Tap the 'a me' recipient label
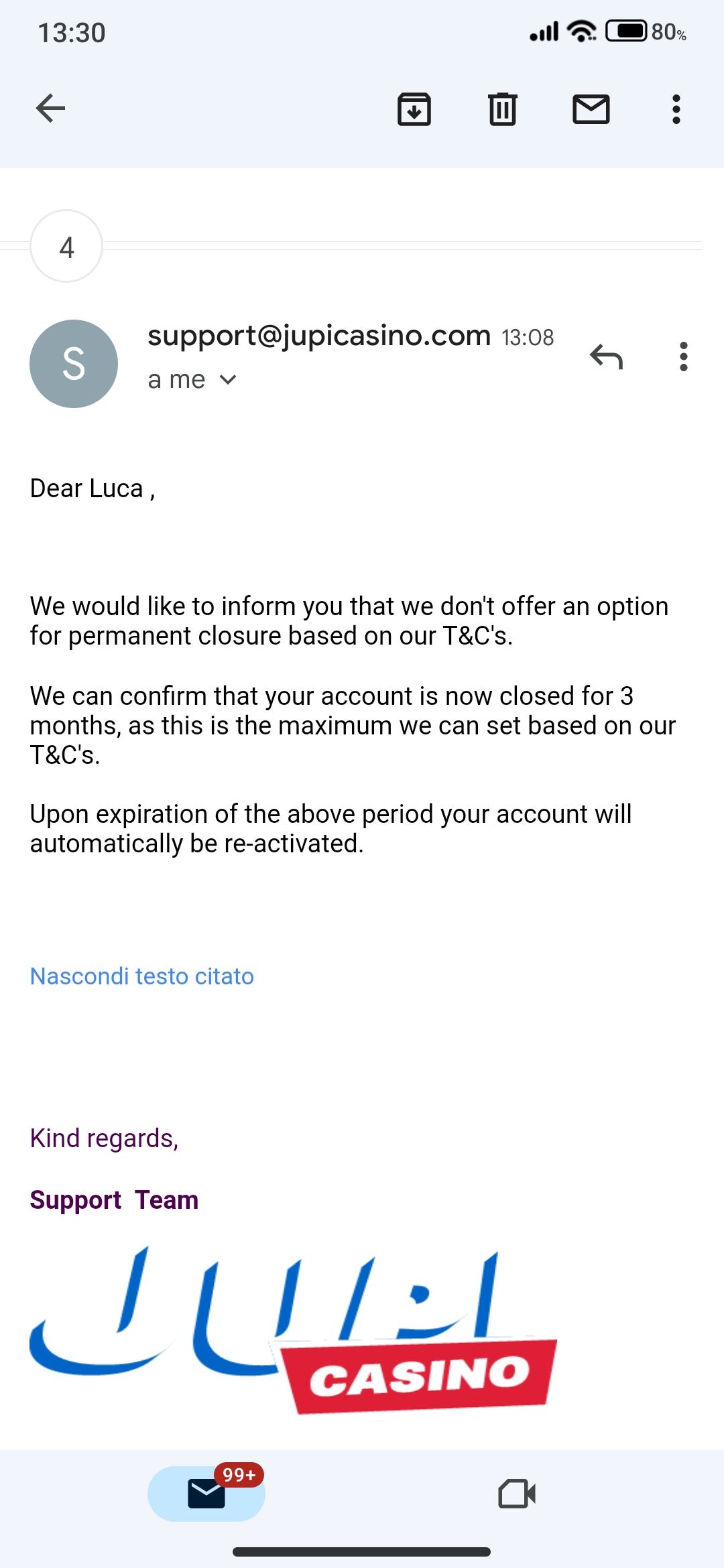Screen dimensions: 724x1568 (176, 380)
